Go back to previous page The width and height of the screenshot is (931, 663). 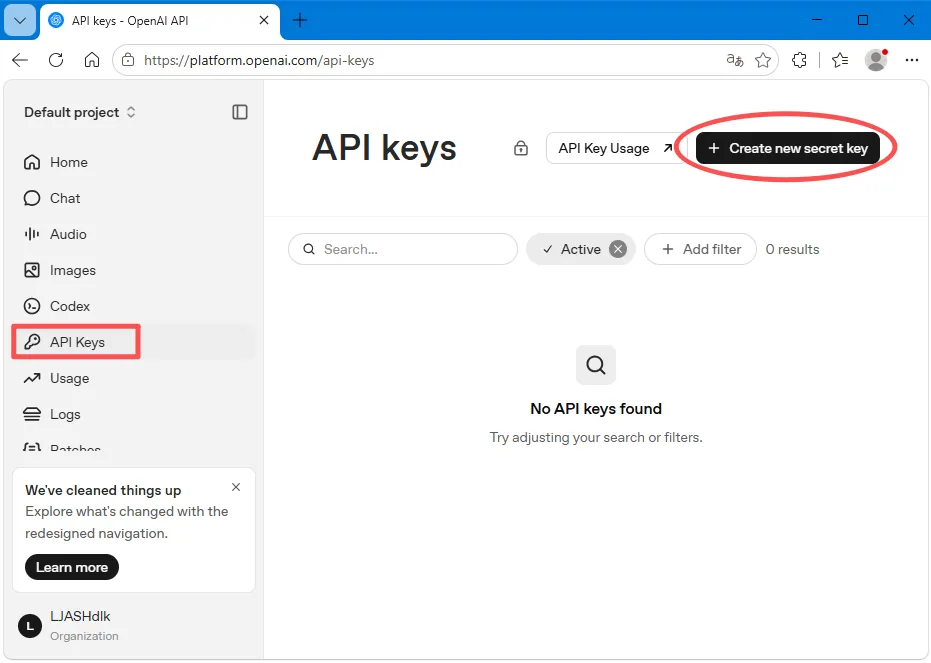point(20,60)
